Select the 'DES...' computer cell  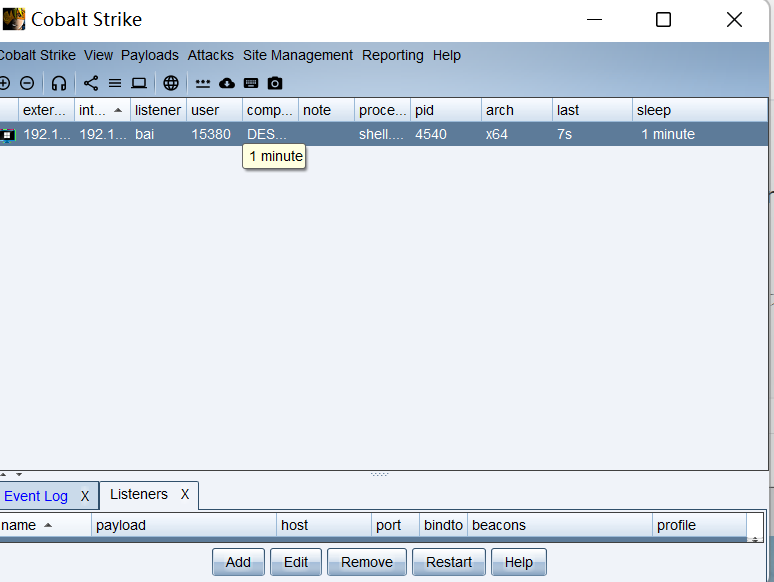pyautogui.click(x=270, y=134)
